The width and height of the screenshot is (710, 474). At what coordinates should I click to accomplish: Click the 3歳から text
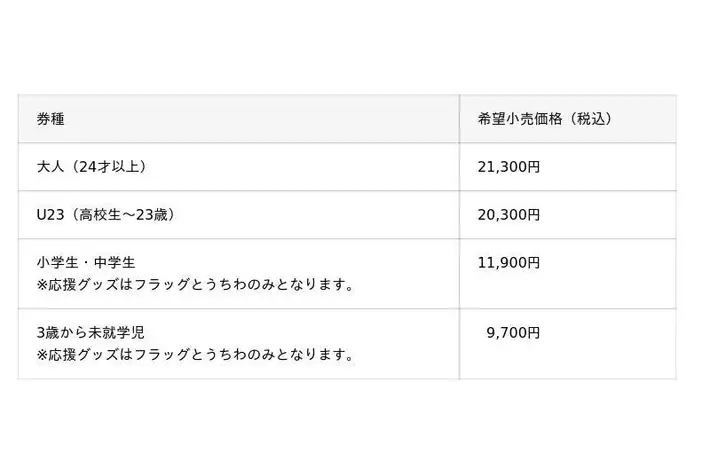coord(62,333)
